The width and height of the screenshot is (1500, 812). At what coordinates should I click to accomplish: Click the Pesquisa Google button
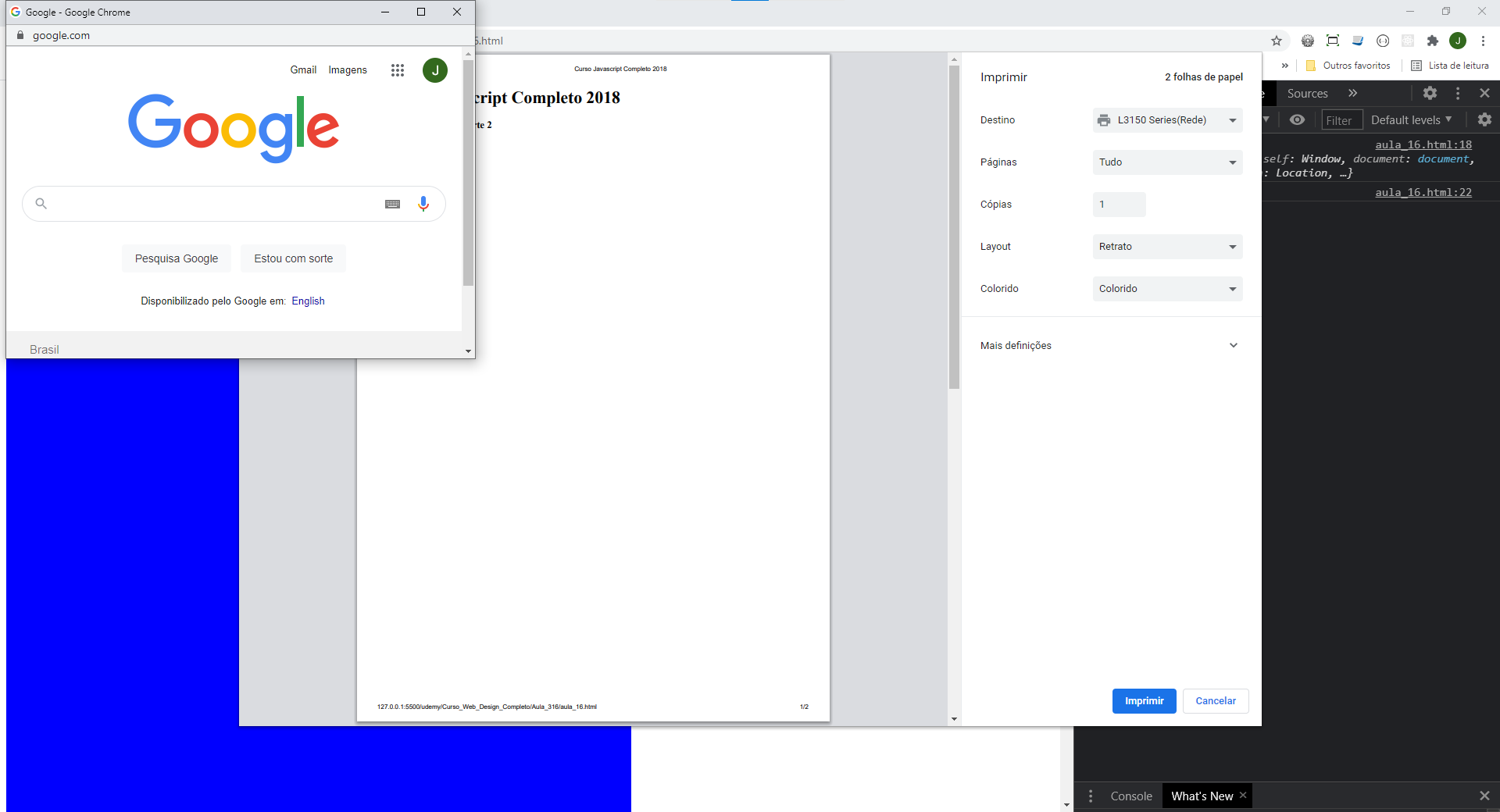coord(177,258)
